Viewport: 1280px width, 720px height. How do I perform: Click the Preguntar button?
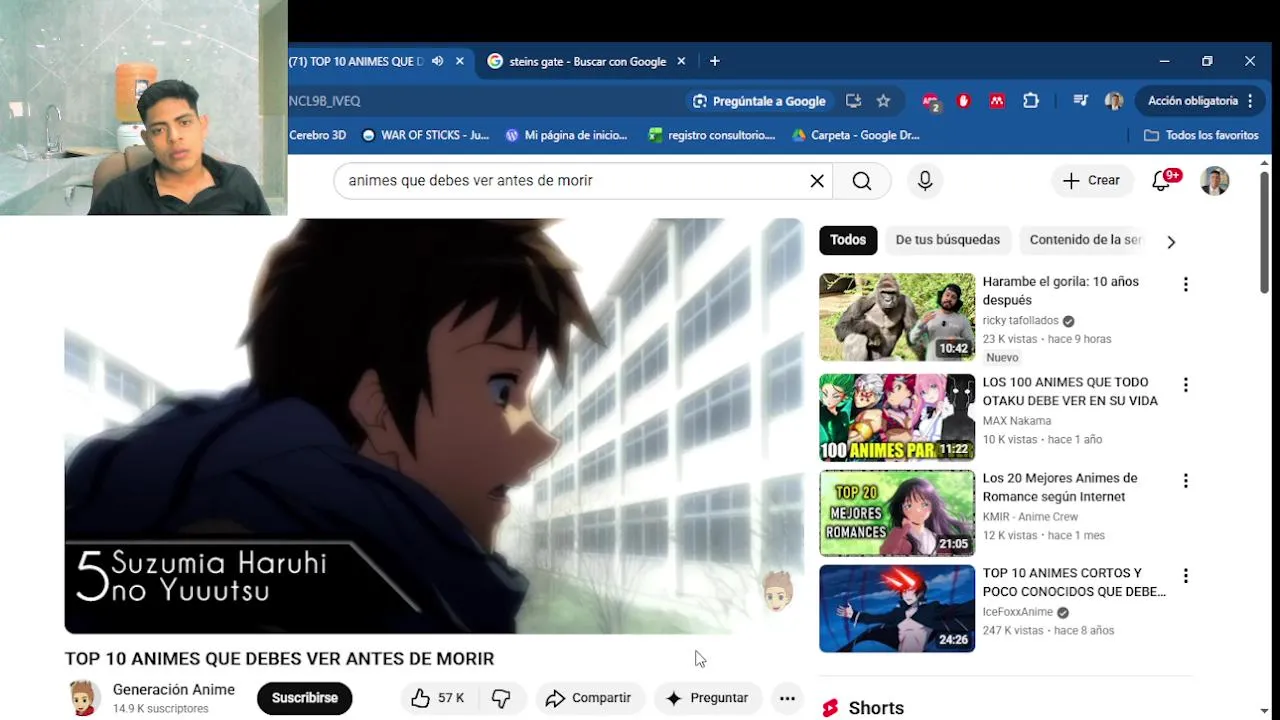(x=708, y=698)
